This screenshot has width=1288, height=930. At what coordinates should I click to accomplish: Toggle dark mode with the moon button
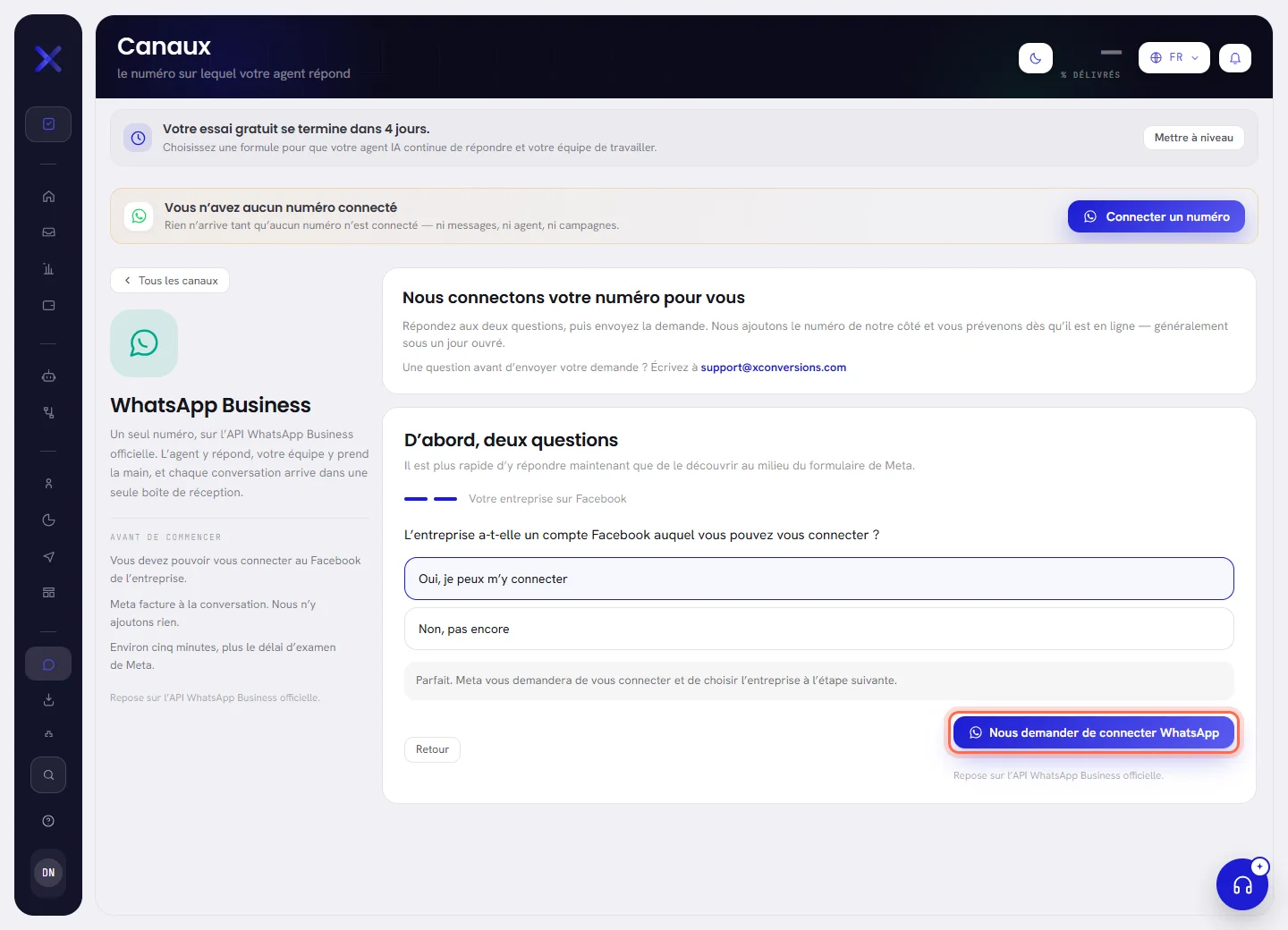[1036, 58]
